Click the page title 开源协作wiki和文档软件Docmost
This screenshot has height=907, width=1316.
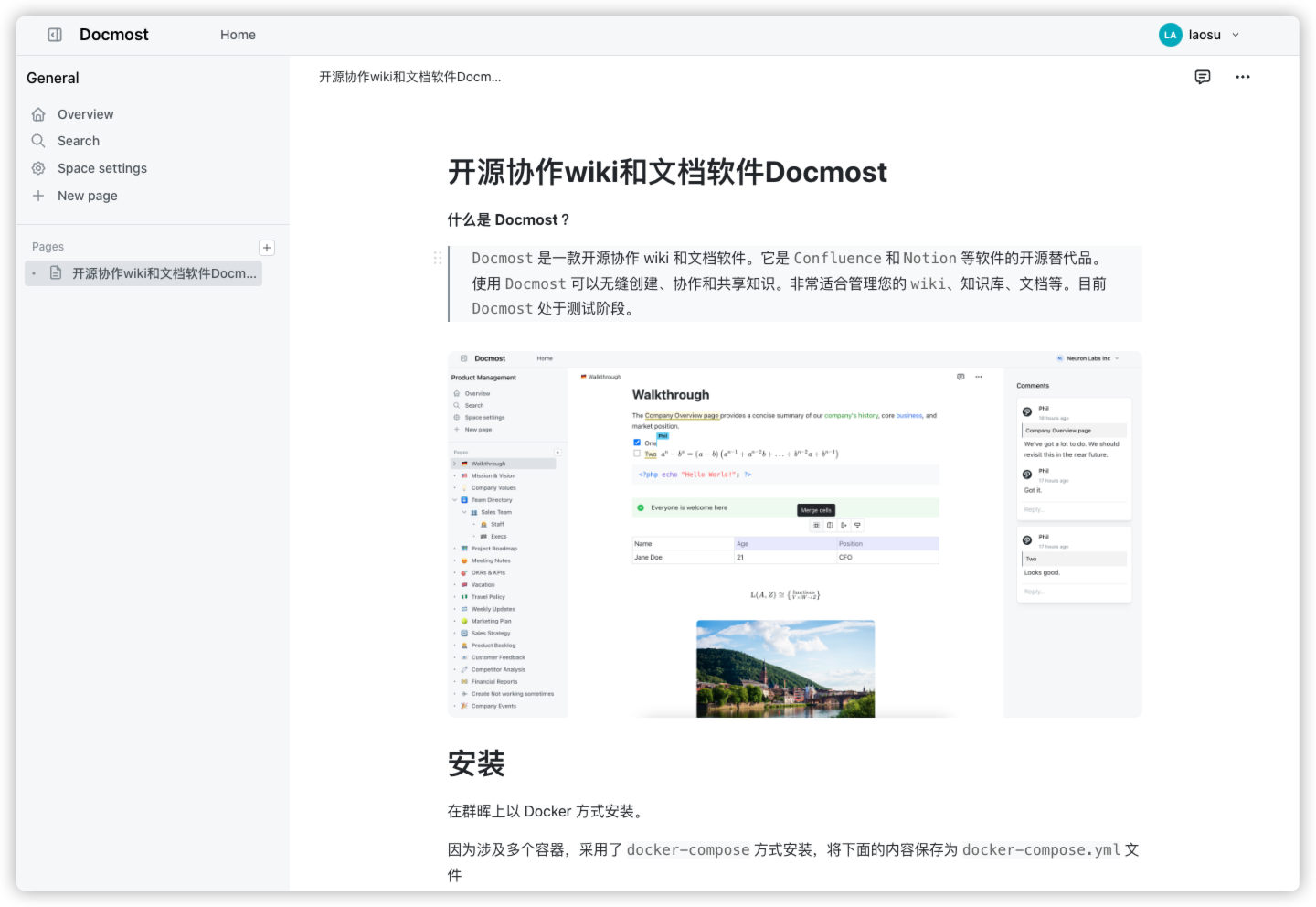tap(667, 172)
